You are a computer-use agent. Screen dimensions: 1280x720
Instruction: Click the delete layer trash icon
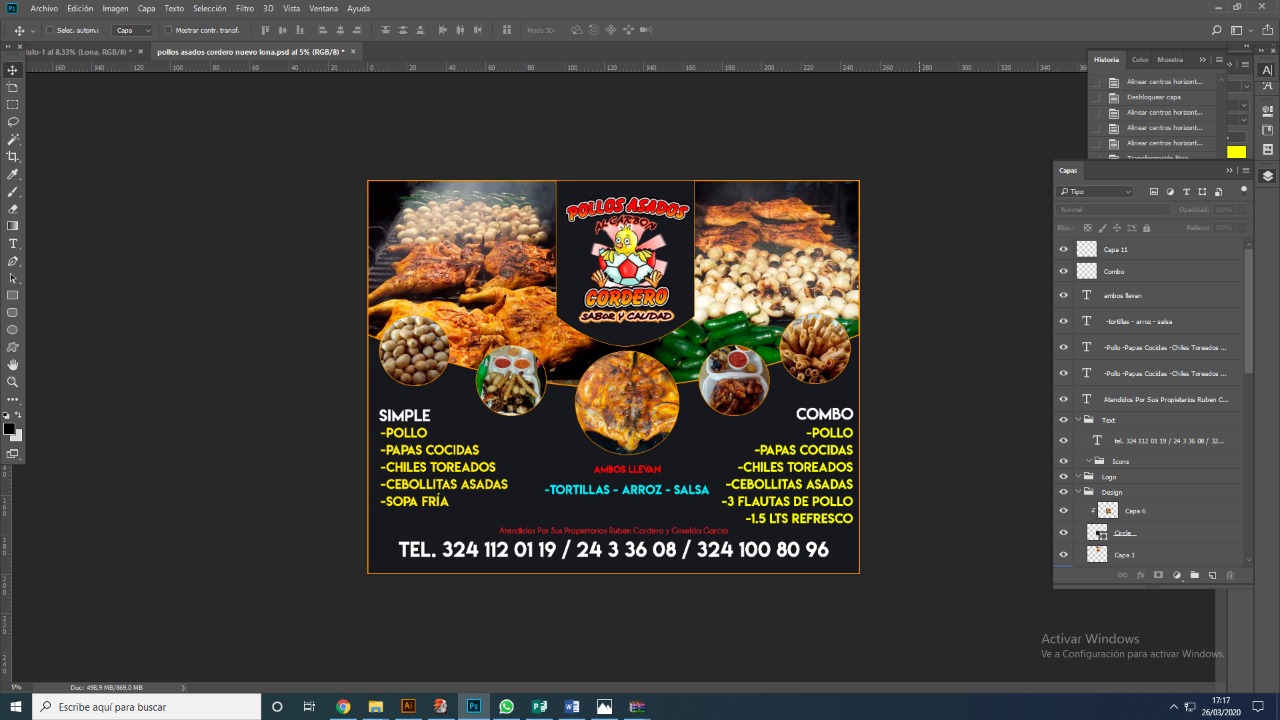(x=1230, y=575)
